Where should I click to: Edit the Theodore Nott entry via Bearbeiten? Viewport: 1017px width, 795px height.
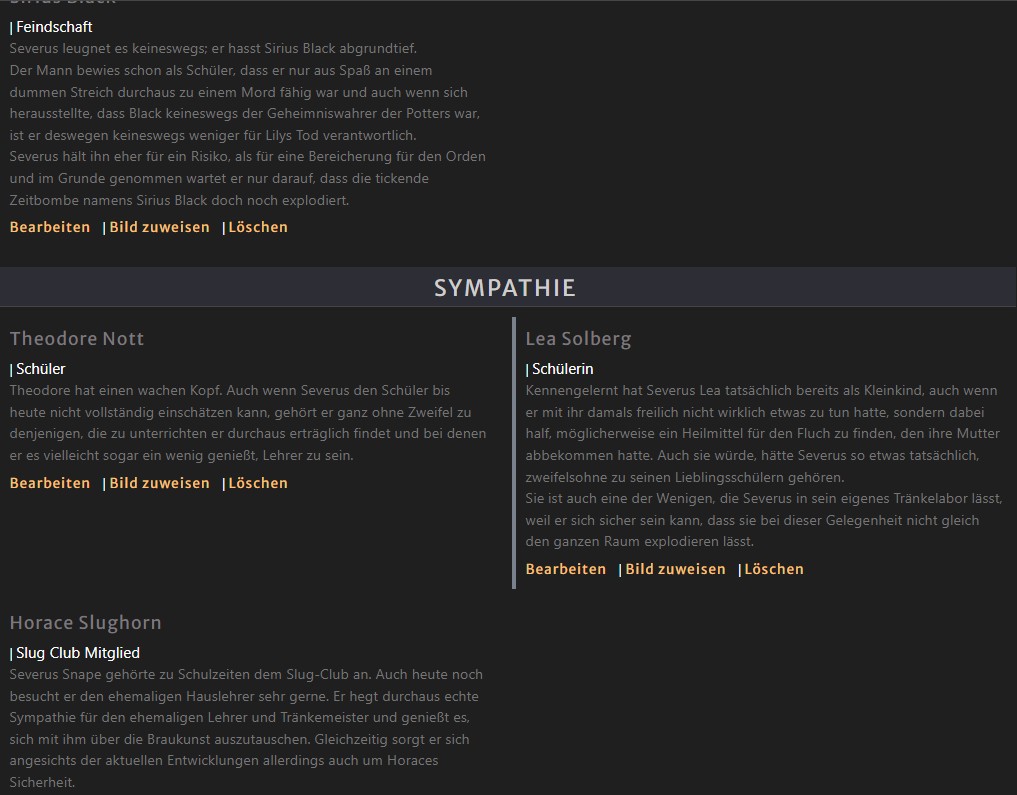[x=50, y=483]
